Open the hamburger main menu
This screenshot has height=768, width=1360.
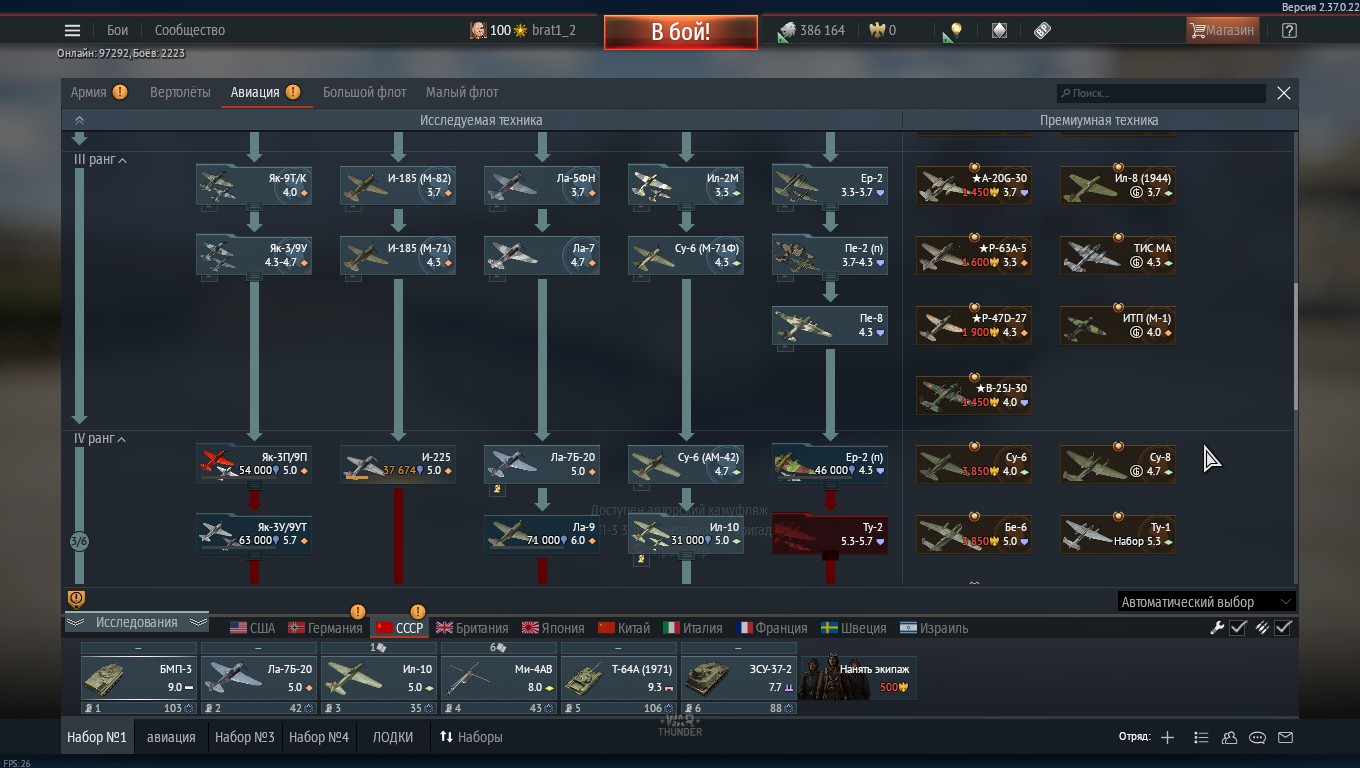point(72,30)
